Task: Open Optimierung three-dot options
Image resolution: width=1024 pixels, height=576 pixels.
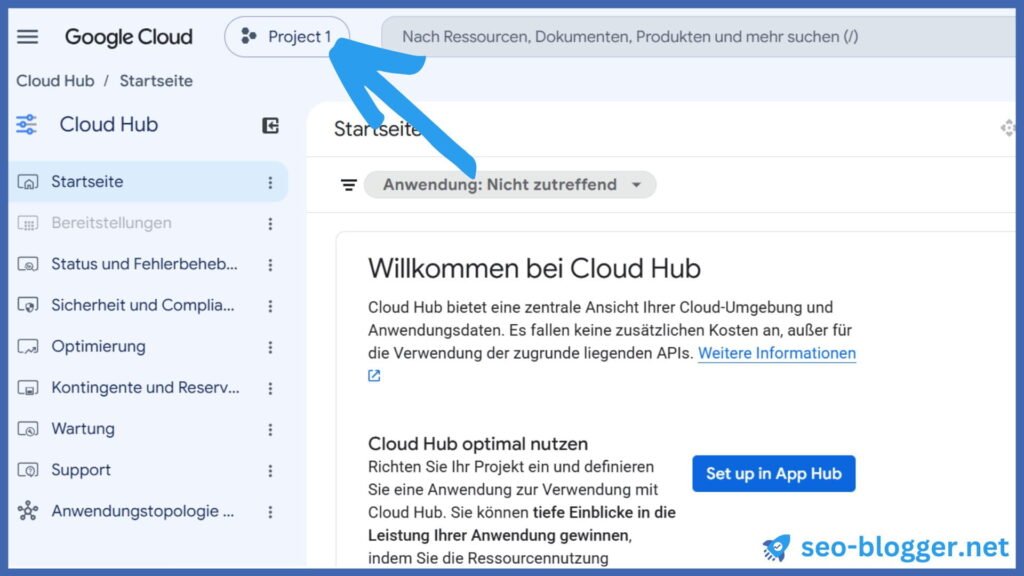Action: (x=270, y=347)
